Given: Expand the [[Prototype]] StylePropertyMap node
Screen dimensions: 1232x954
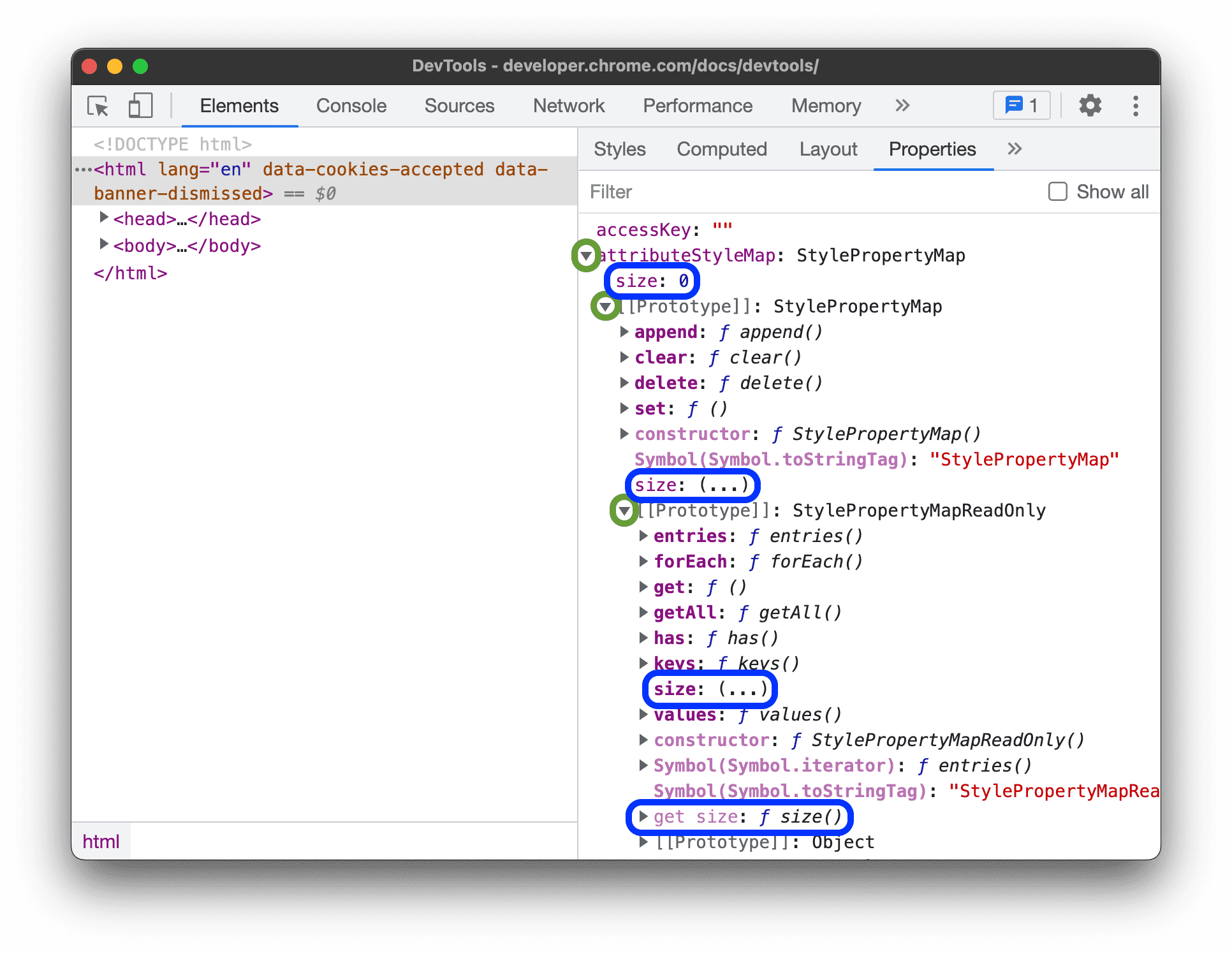Looking at the screenshot, I should (596, 306).
